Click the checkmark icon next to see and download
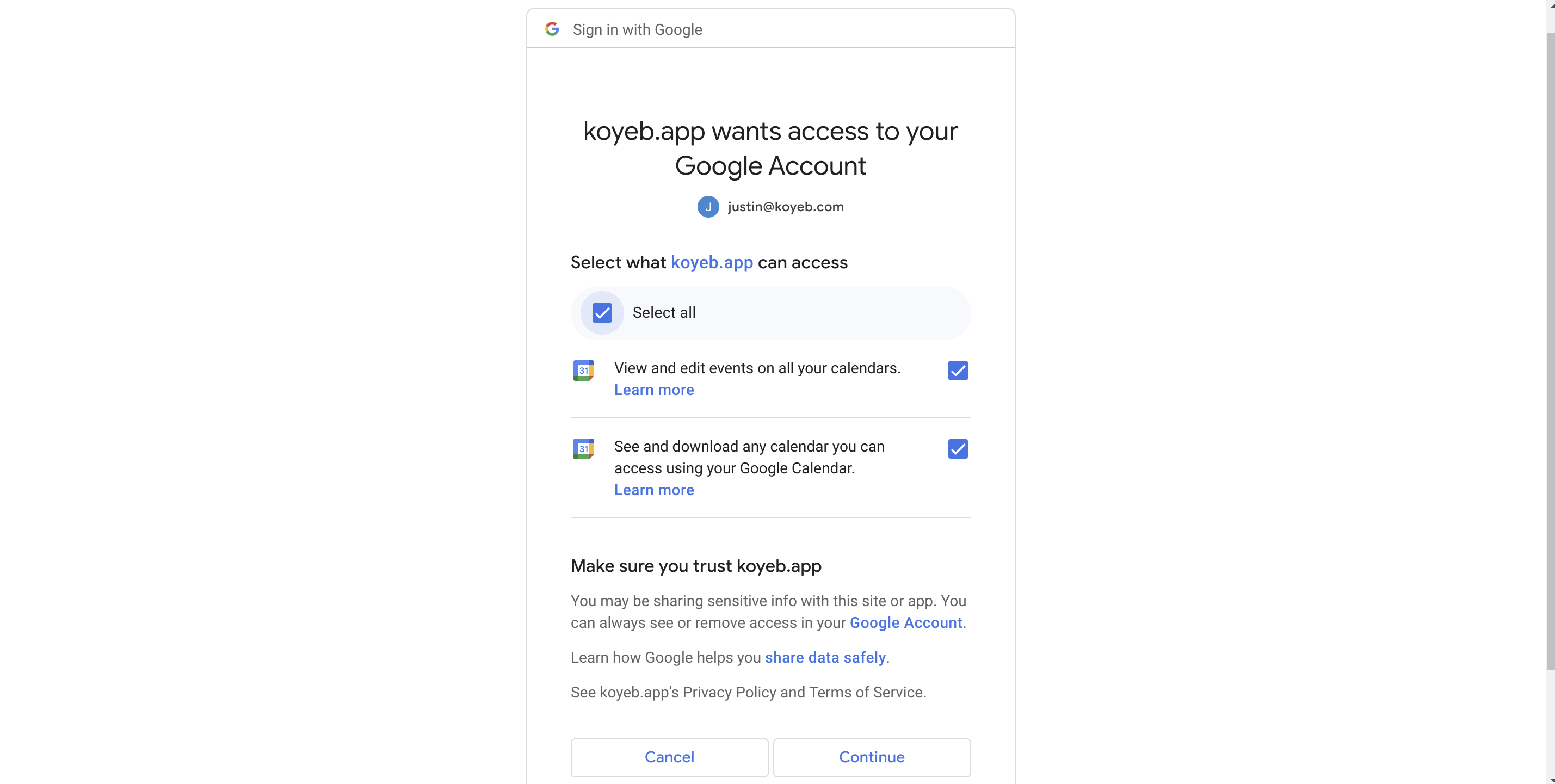The height and width of the screenshot is (784, 1555). (x=958, y=449)
